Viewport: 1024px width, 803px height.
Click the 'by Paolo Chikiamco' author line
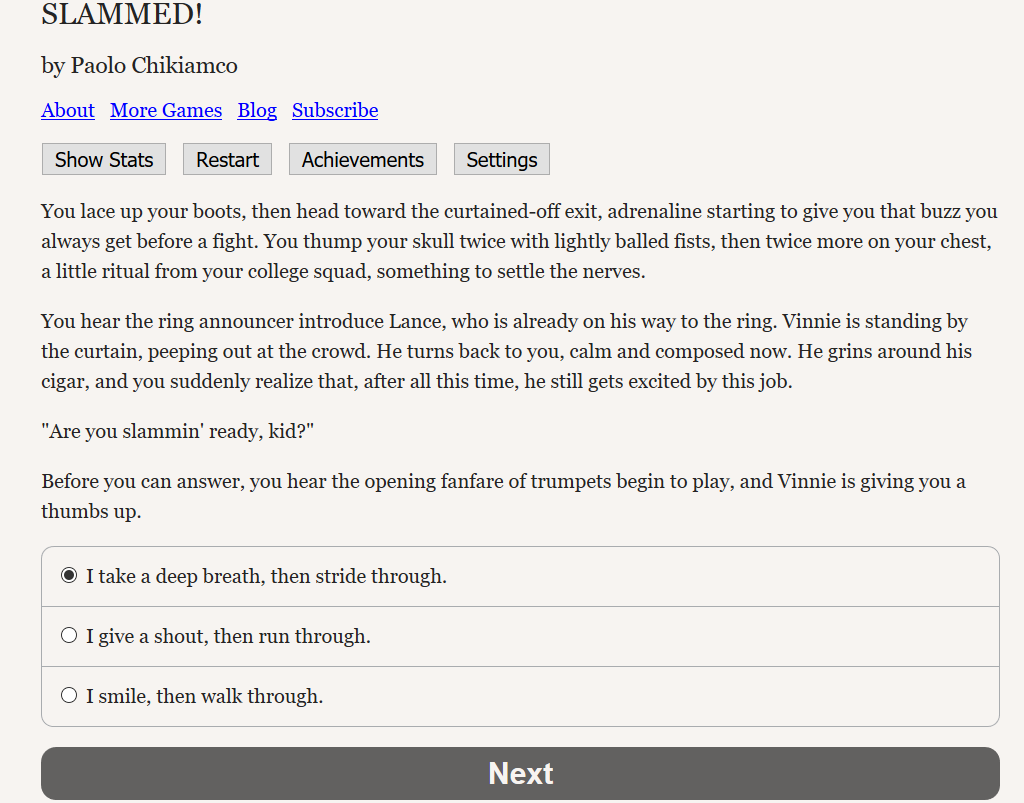point(139,65)
